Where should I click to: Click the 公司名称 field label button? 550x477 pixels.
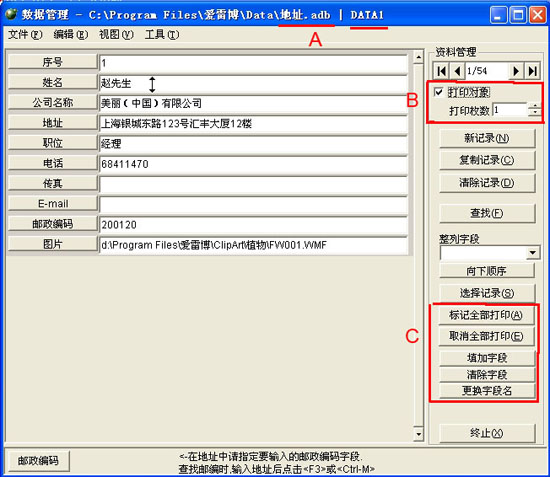click(53, 102)
